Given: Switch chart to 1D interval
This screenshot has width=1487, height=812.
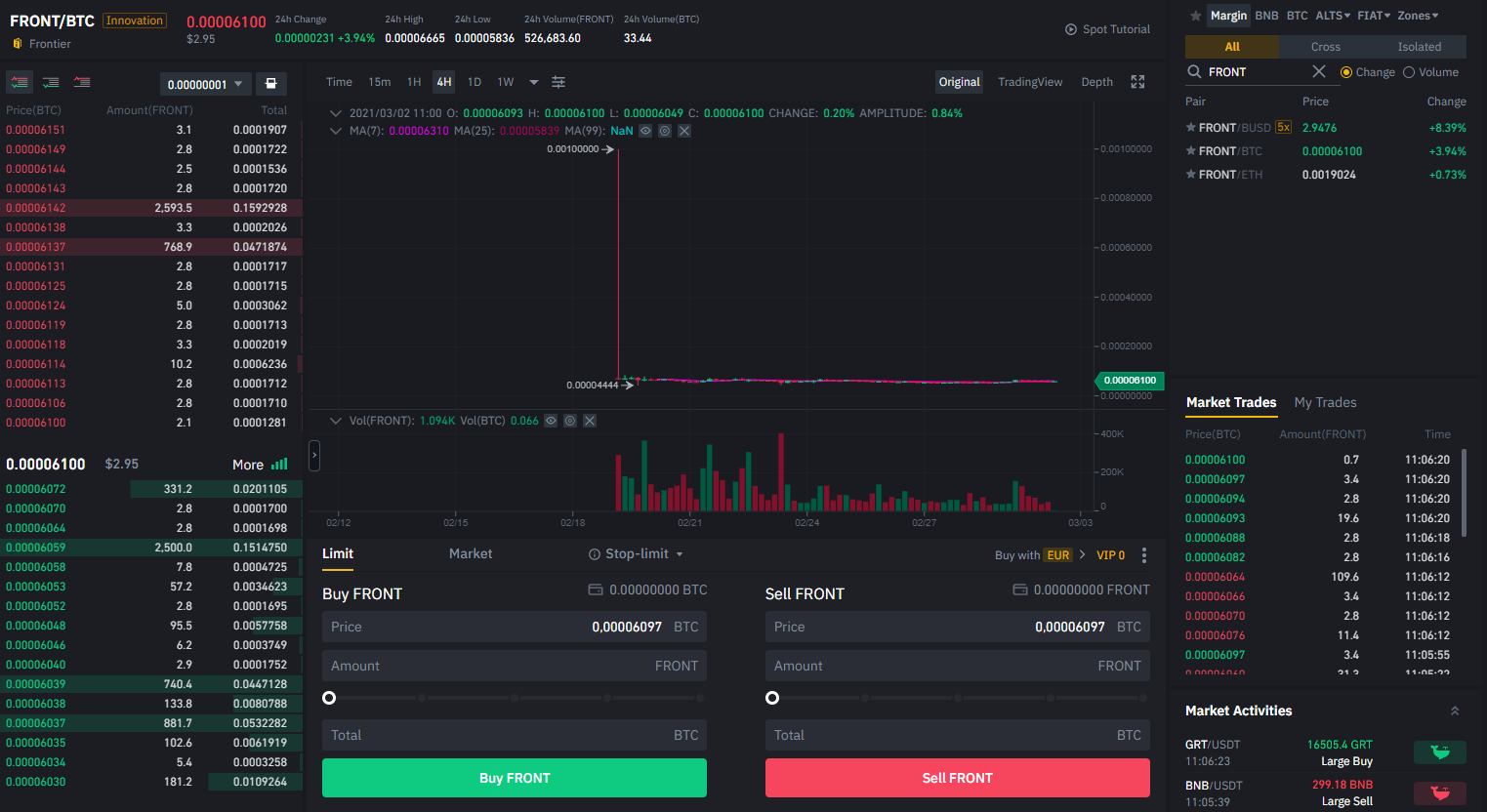Looking at the screenshot, I should pos(475,82).
